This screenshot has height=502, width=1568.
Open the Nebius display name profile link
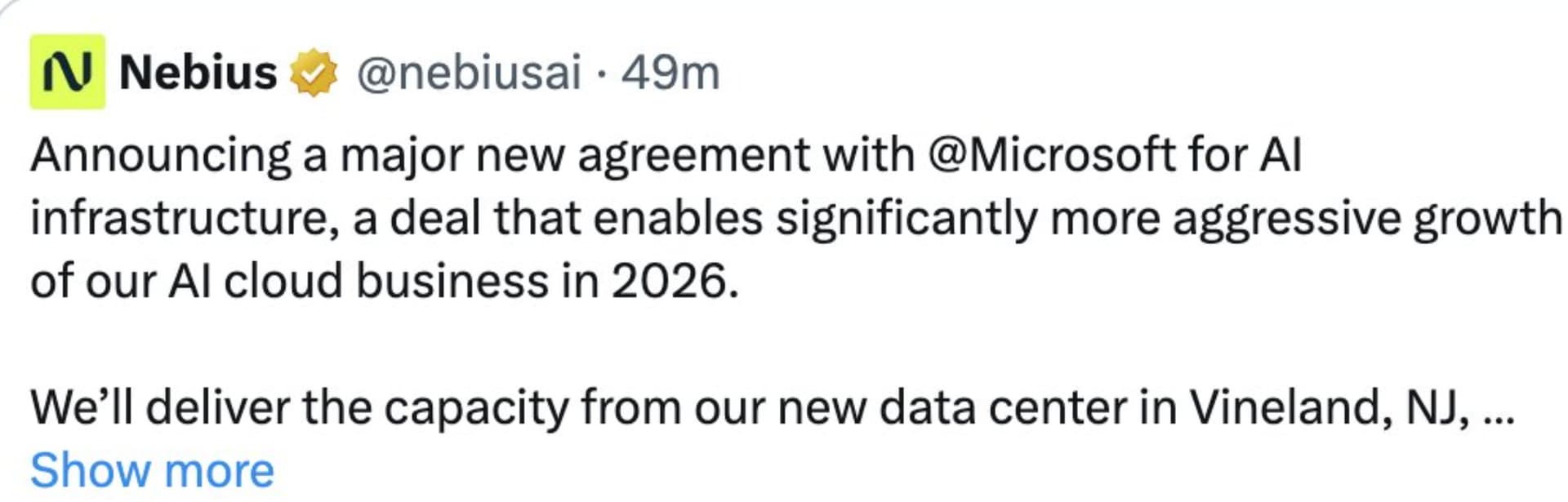198,73
